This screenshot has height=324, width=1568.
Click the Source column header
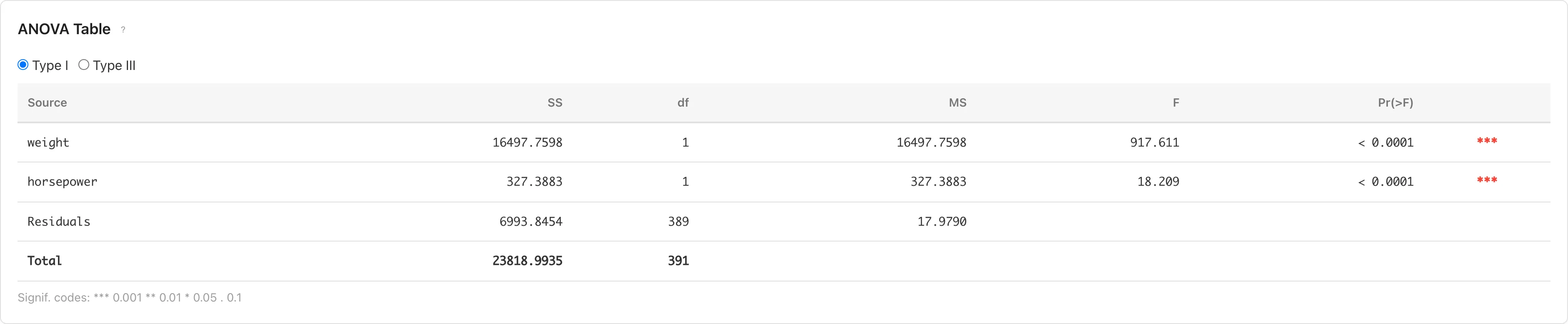click(x=47, y=103)
